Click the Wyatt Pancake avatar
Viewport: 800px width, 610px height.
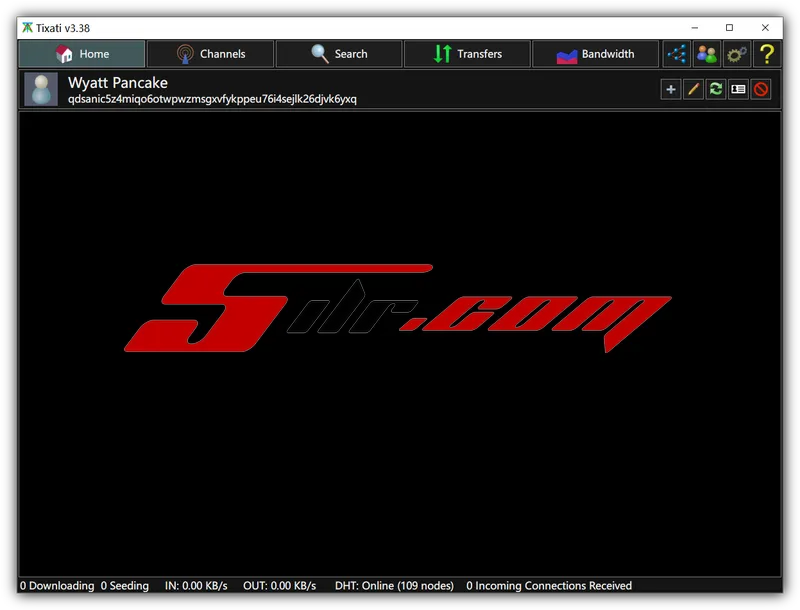(41, 89)
